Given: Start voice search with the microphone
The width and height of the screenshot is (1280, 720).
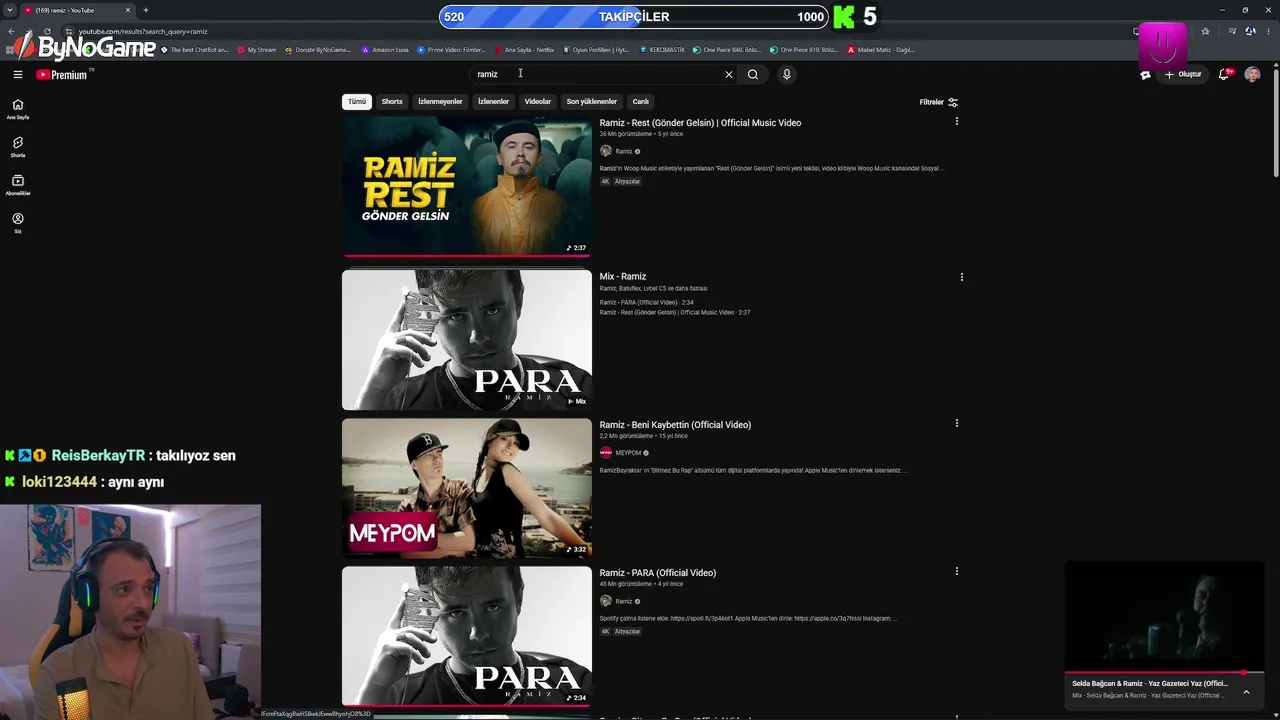Looking at the screenshot, I should pyautogui.click(x=787, y=74).
